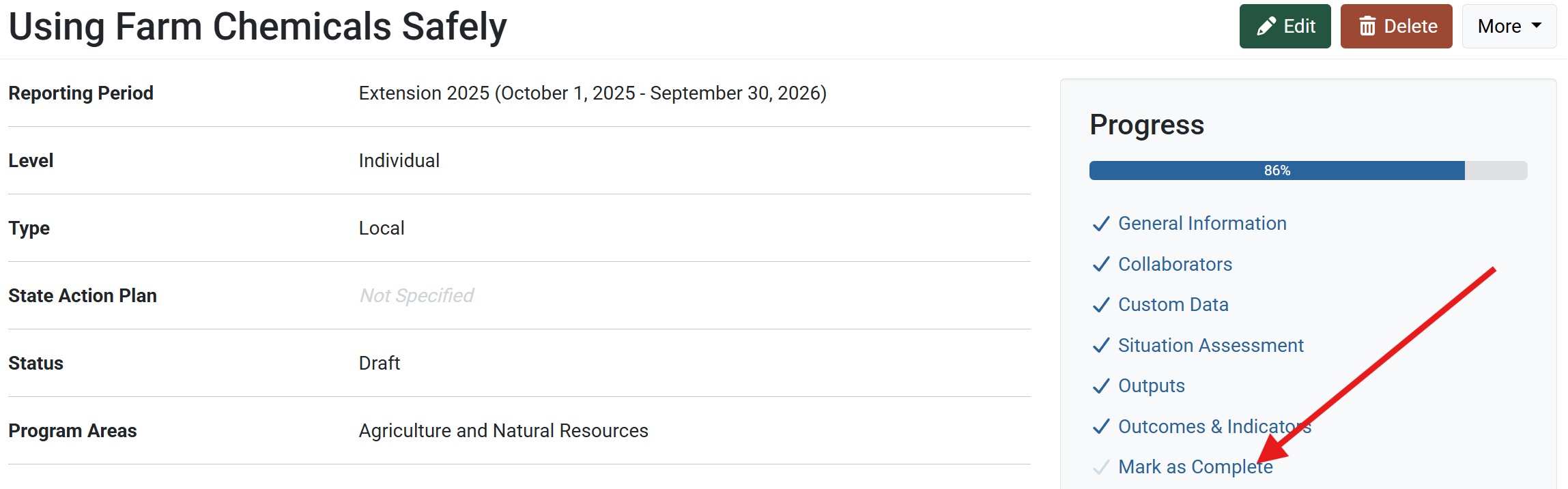
Task: Click the More button caret arrow
Action: click(x=1537, y=26)
